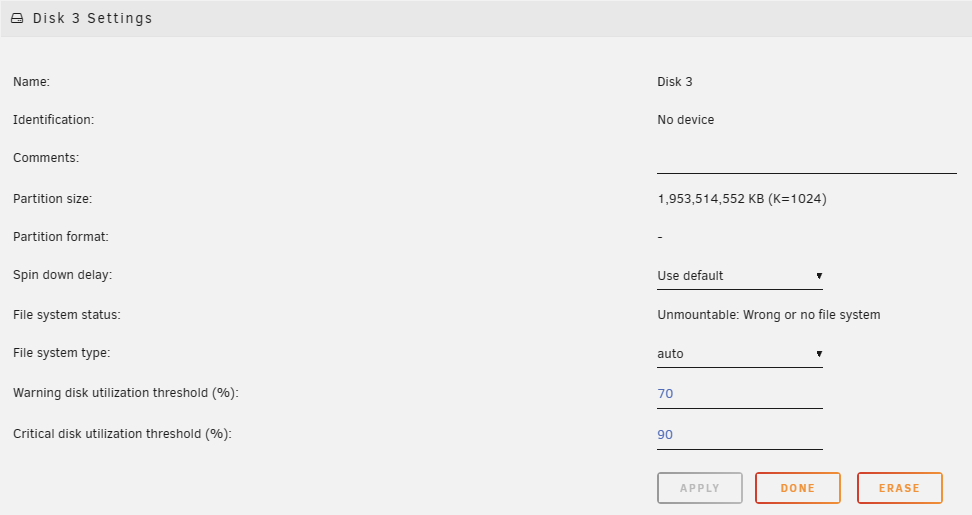Click the 'No device' identification value
Viewport: 972px width, 515px height.
pos(686,120)
